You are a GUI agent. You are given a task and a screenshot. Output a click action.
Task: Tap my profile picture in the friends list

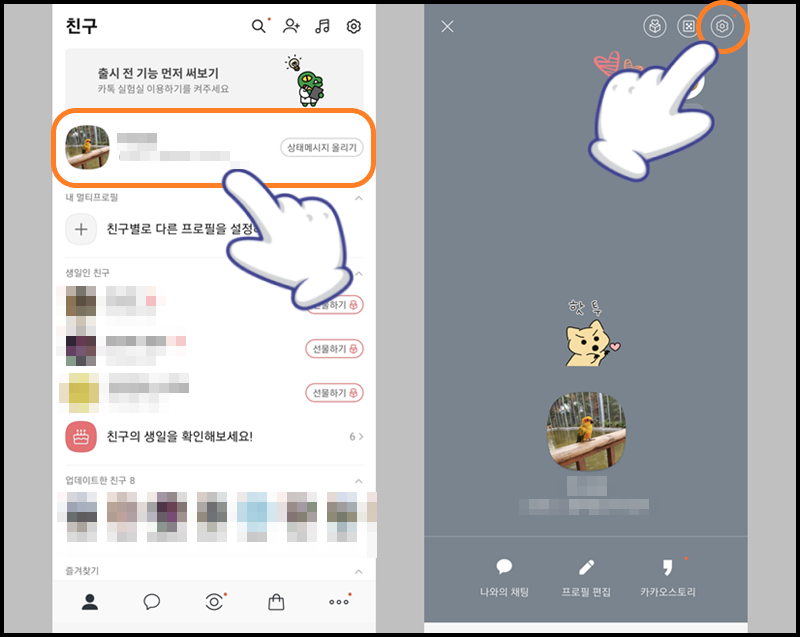coord(87,147)
